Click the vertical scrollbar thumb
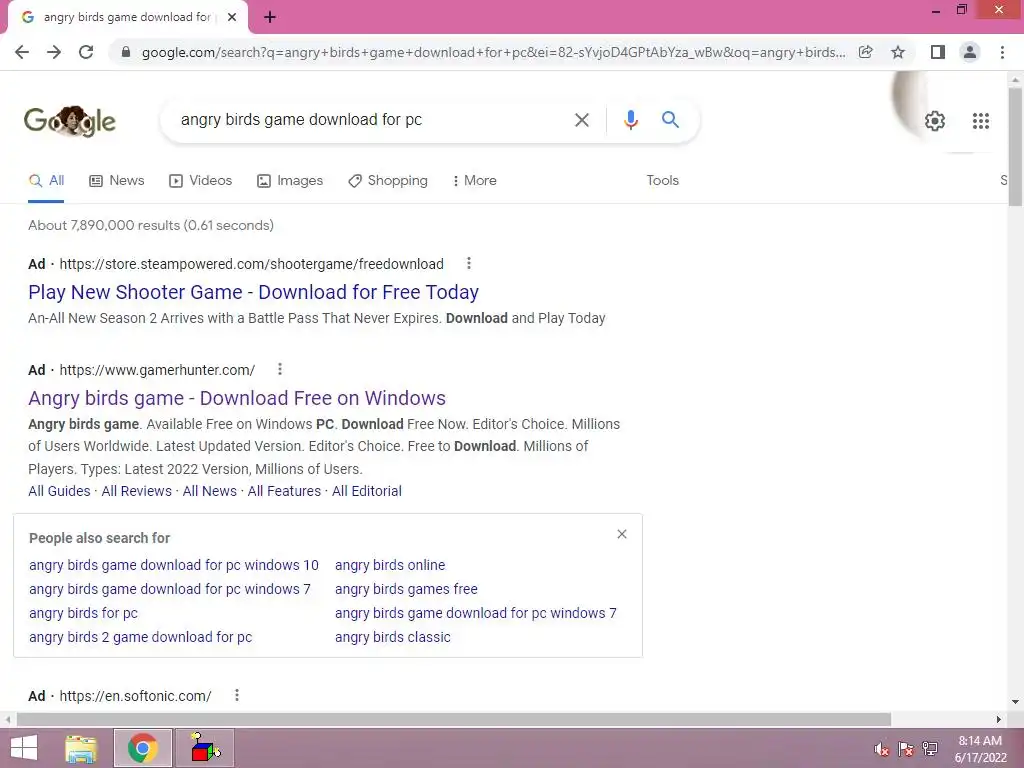This screenshot has height=768, width=1024. (1015, 147)
